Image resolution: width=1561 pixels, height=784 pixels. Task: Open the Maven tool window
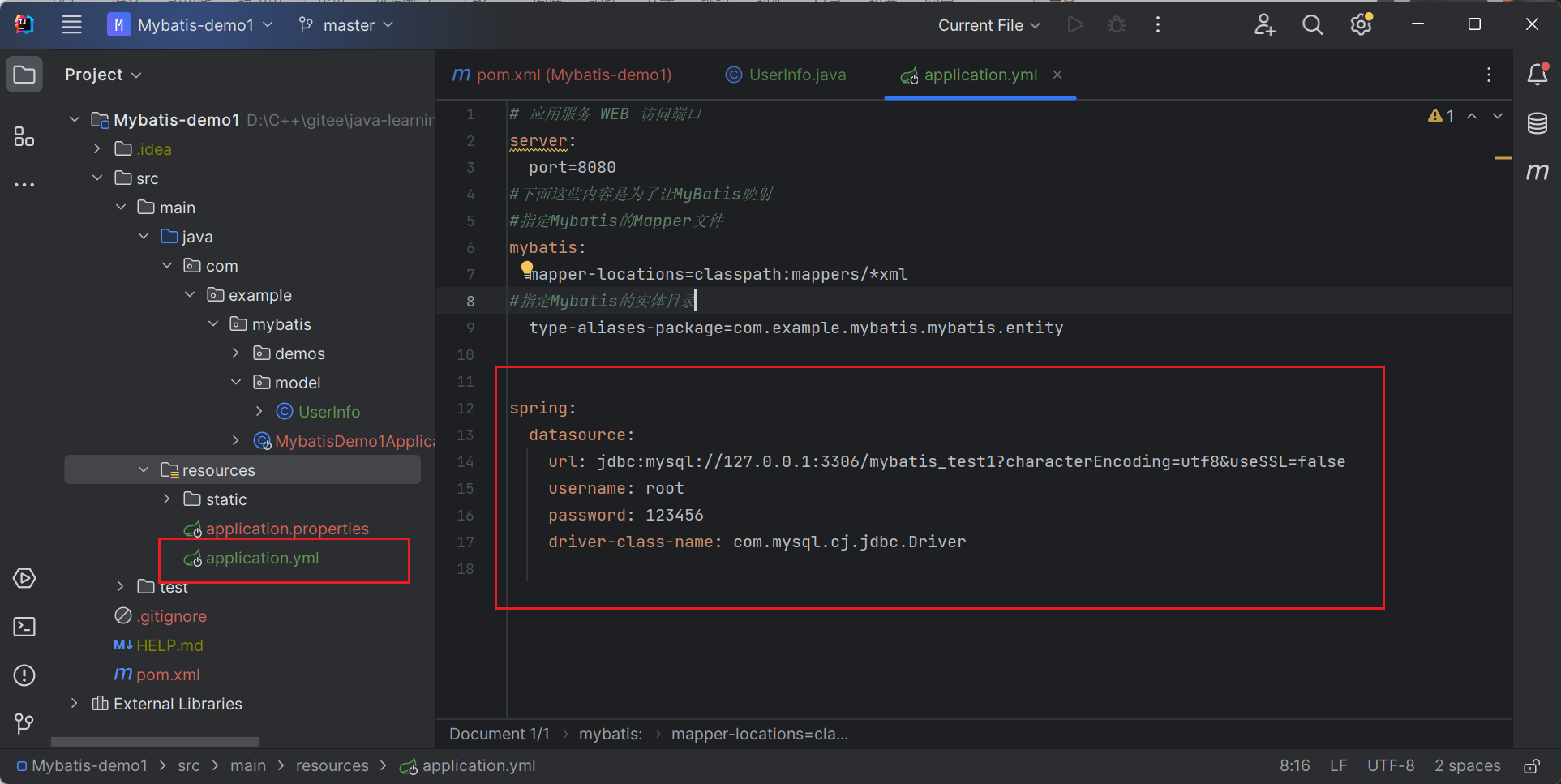[1537, 171]
